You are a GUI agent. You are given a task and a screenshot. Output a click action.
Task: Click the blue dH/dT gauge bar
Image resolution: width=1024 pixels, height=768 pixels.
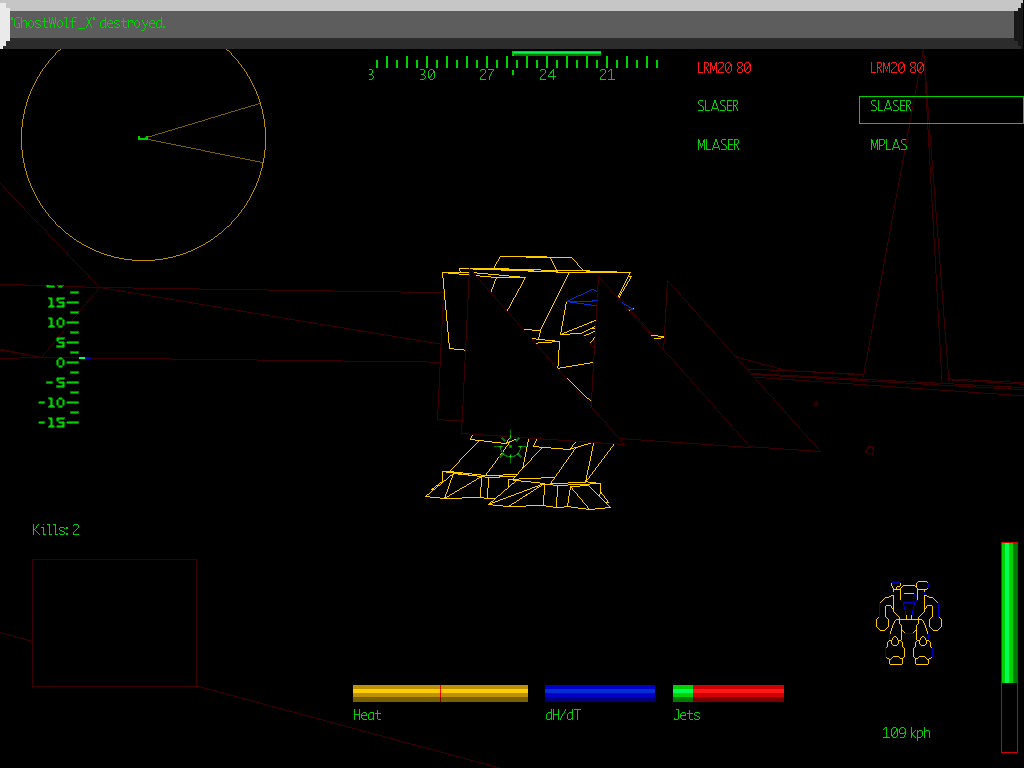click(600, 693)
